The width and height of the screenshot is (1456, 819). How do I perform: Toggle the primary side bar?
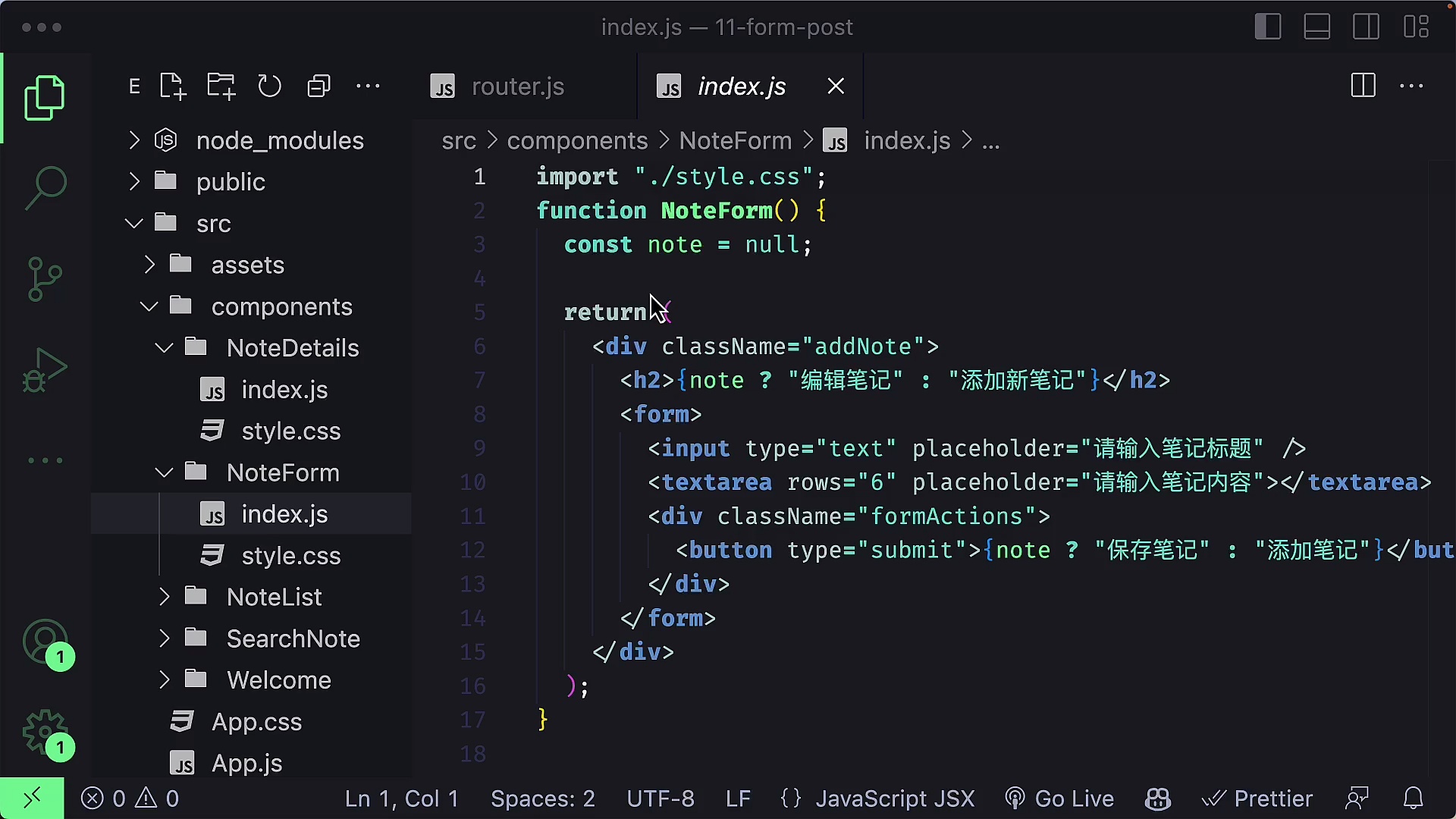1268,27
